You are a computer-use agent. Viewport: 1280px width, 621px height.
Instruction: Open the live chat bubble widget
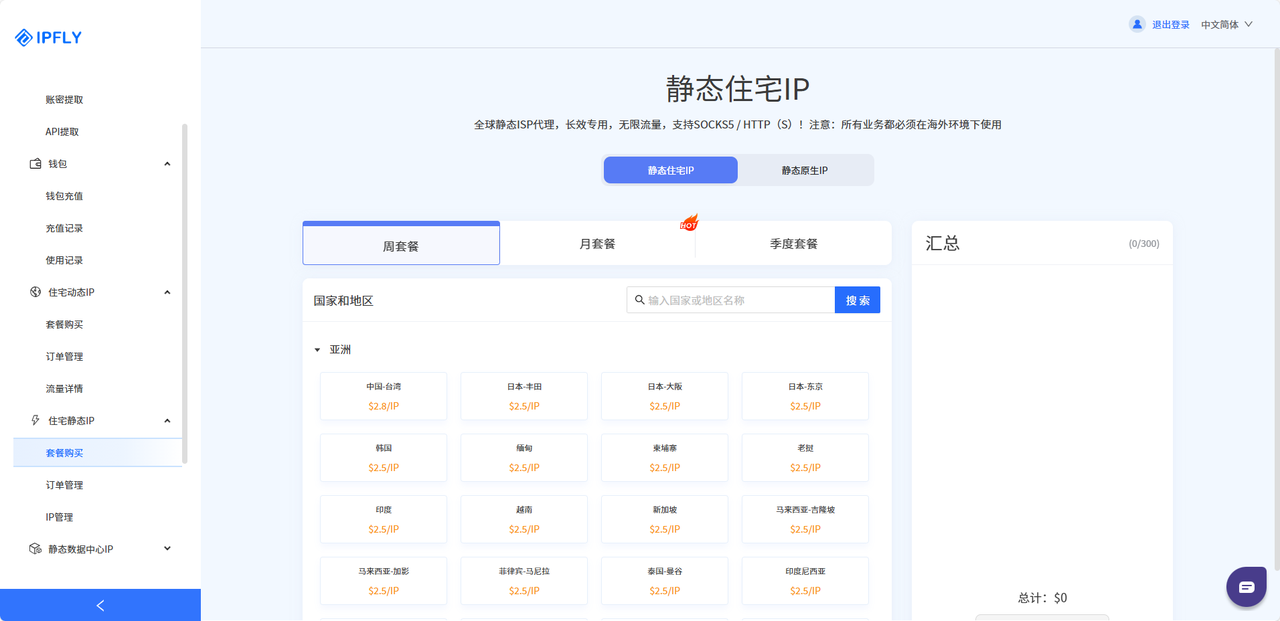tap(1246, 587)
